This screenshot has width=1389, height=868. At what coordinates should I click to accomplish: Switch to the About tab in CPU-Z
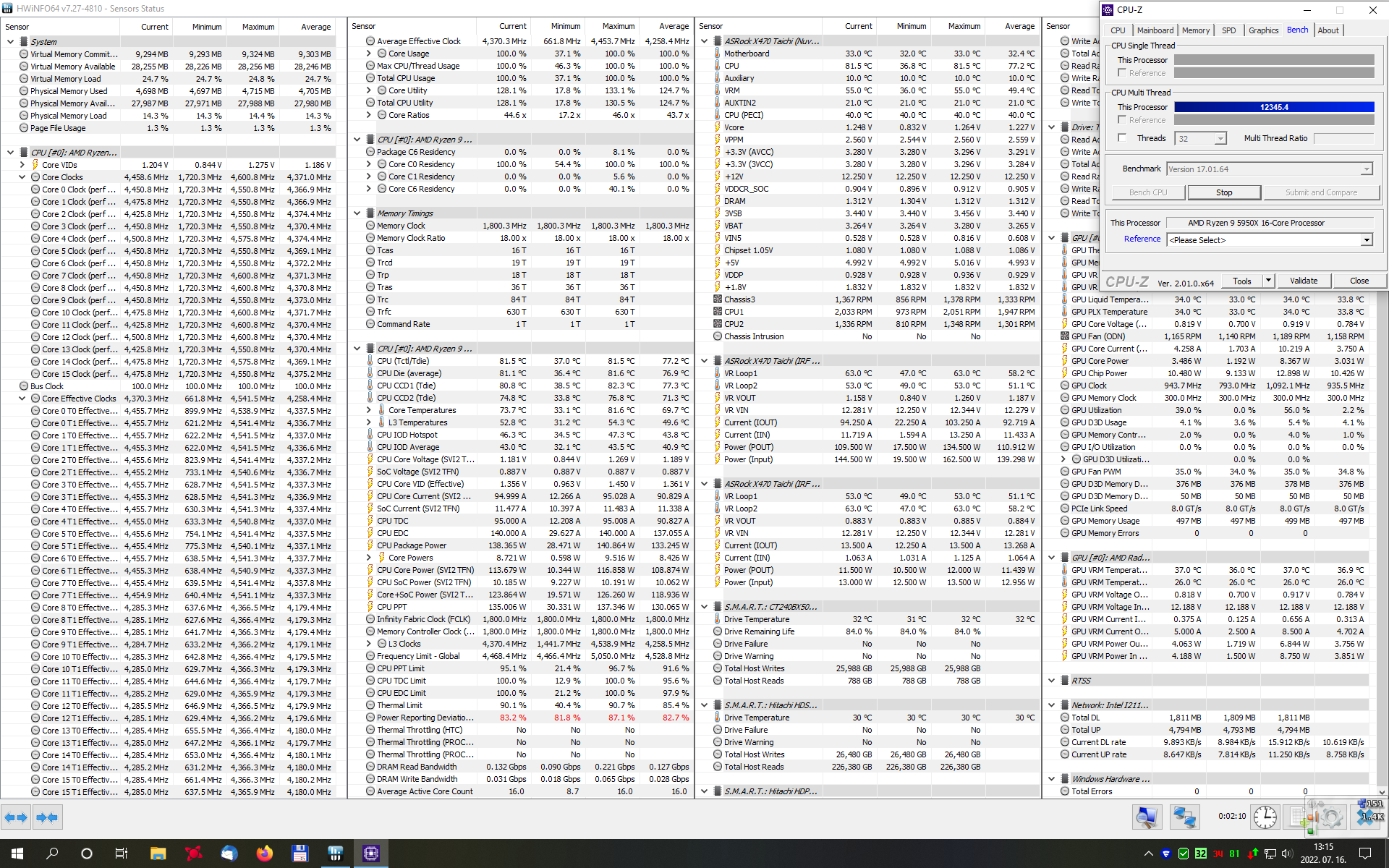(1328, 30)
